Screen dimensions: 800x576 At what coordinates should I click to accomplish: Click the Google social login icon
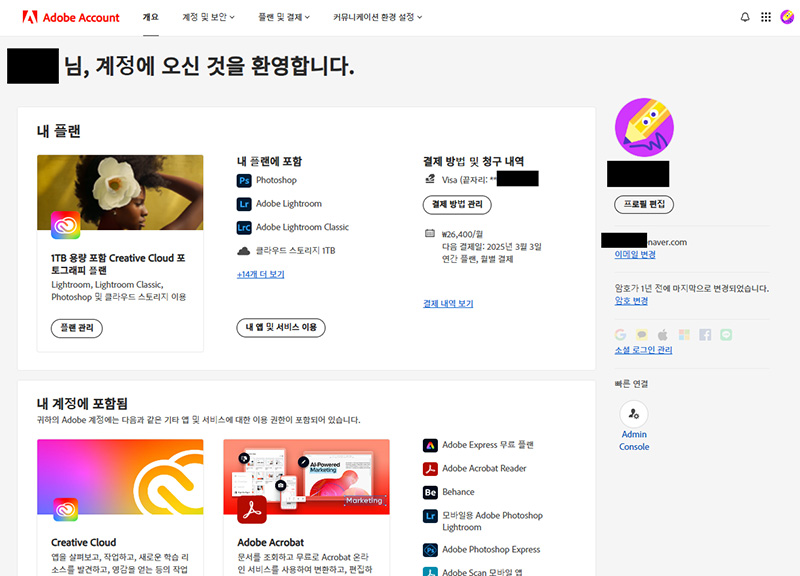tap(620, 335)
